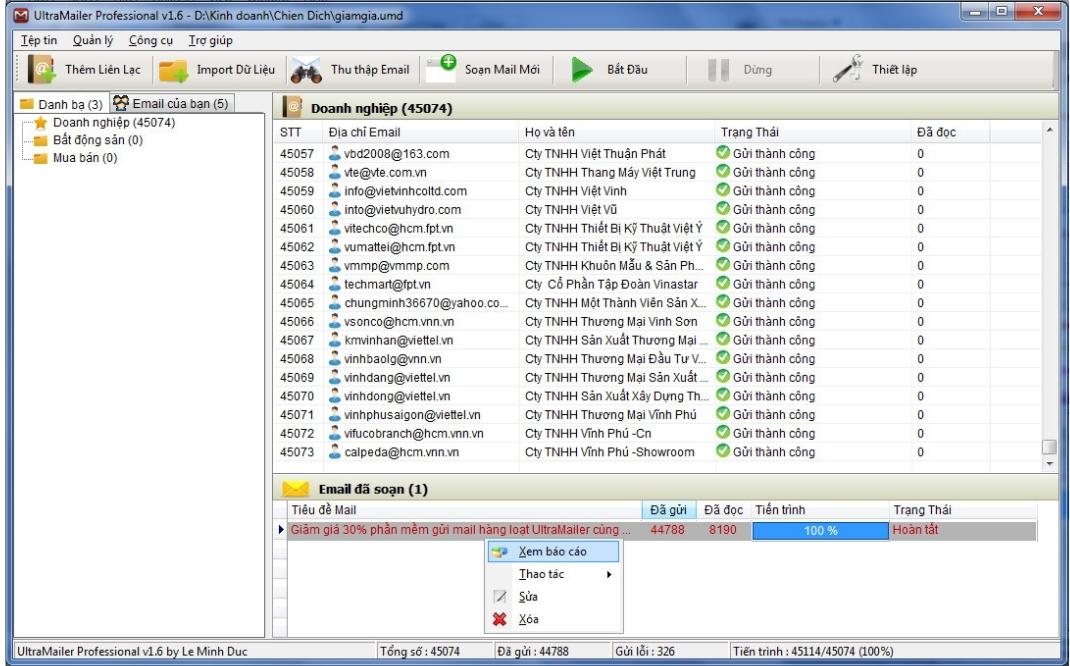Image resolution: width=1070 pixels, height=666 pixels.
Task: Click the Soạn Mail Mới envelope icon
Action: [438, 68]
